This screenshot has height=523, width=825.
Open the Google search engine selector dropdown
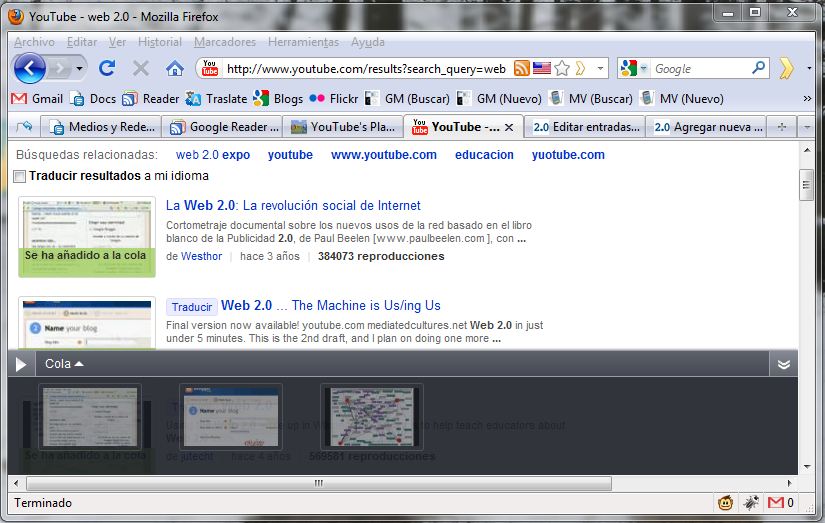[x=642, y=68]
